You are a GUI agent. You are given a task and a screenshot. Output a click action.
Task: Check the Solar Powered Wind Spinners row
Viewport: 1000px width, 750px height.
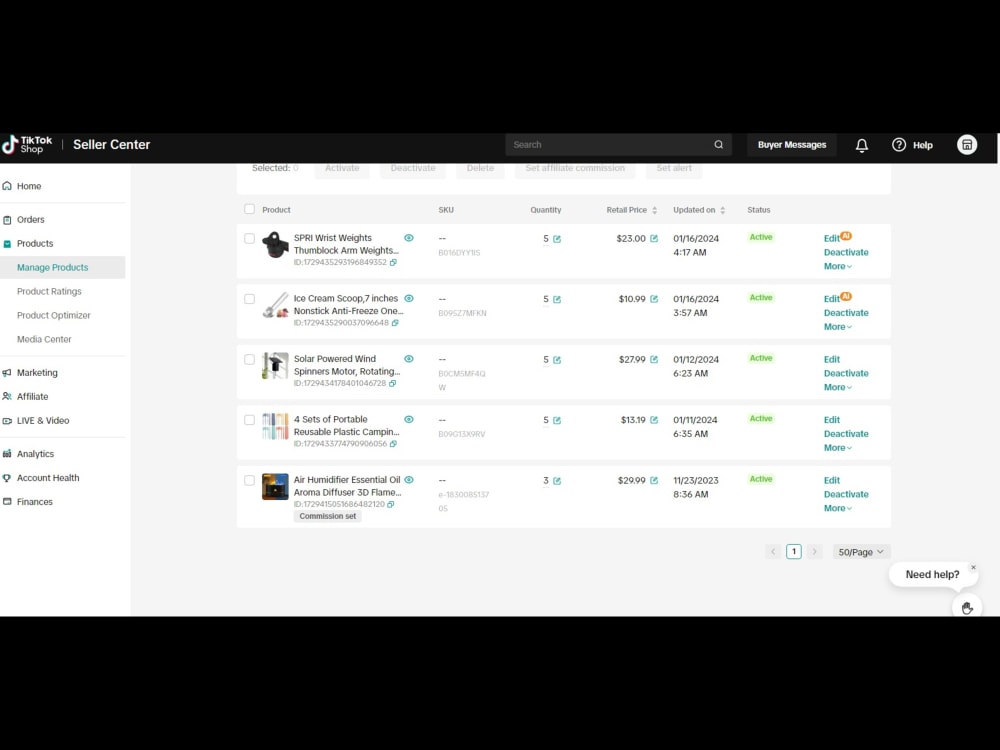point(249,360)
